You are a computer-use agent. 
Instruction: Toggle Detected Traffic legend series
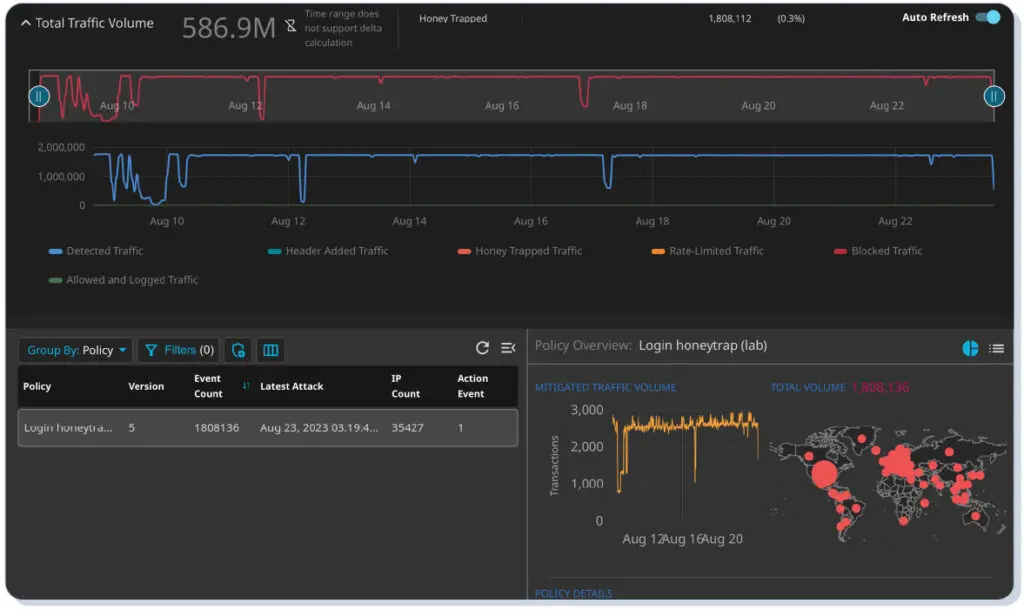[96, 251]
